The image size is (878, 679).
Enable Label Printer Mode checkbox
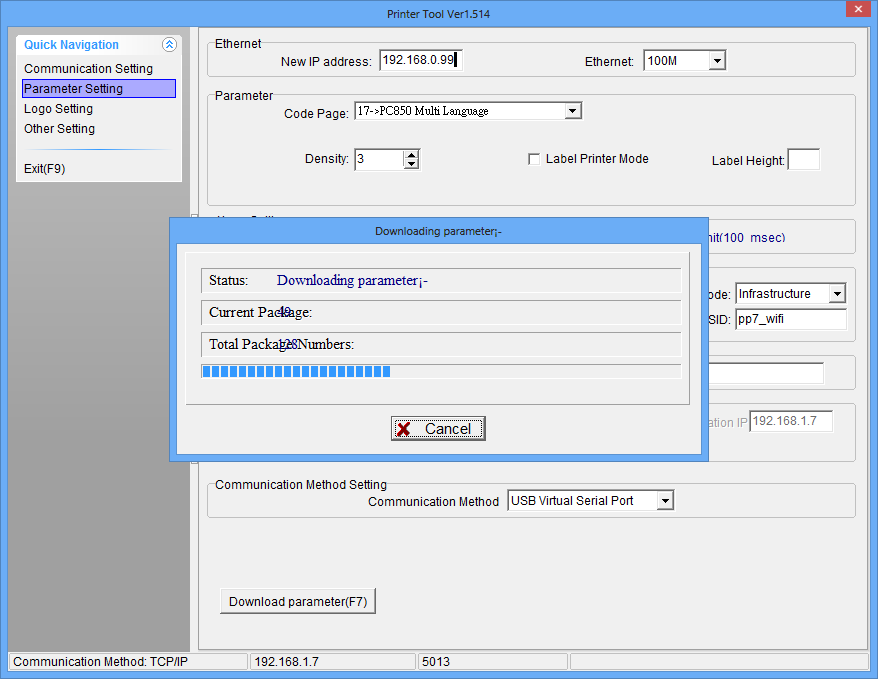(x=534, y=159)
